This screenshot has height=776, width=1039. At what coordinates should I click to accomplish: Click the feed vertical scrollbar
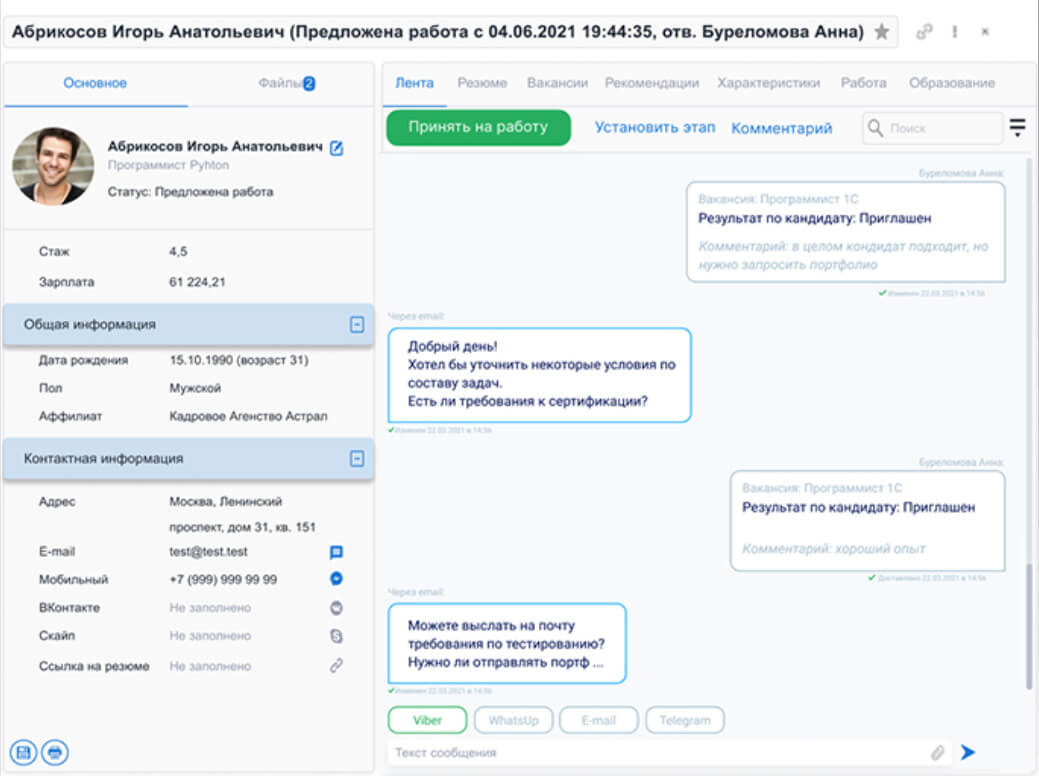(x=1029, y=626)
